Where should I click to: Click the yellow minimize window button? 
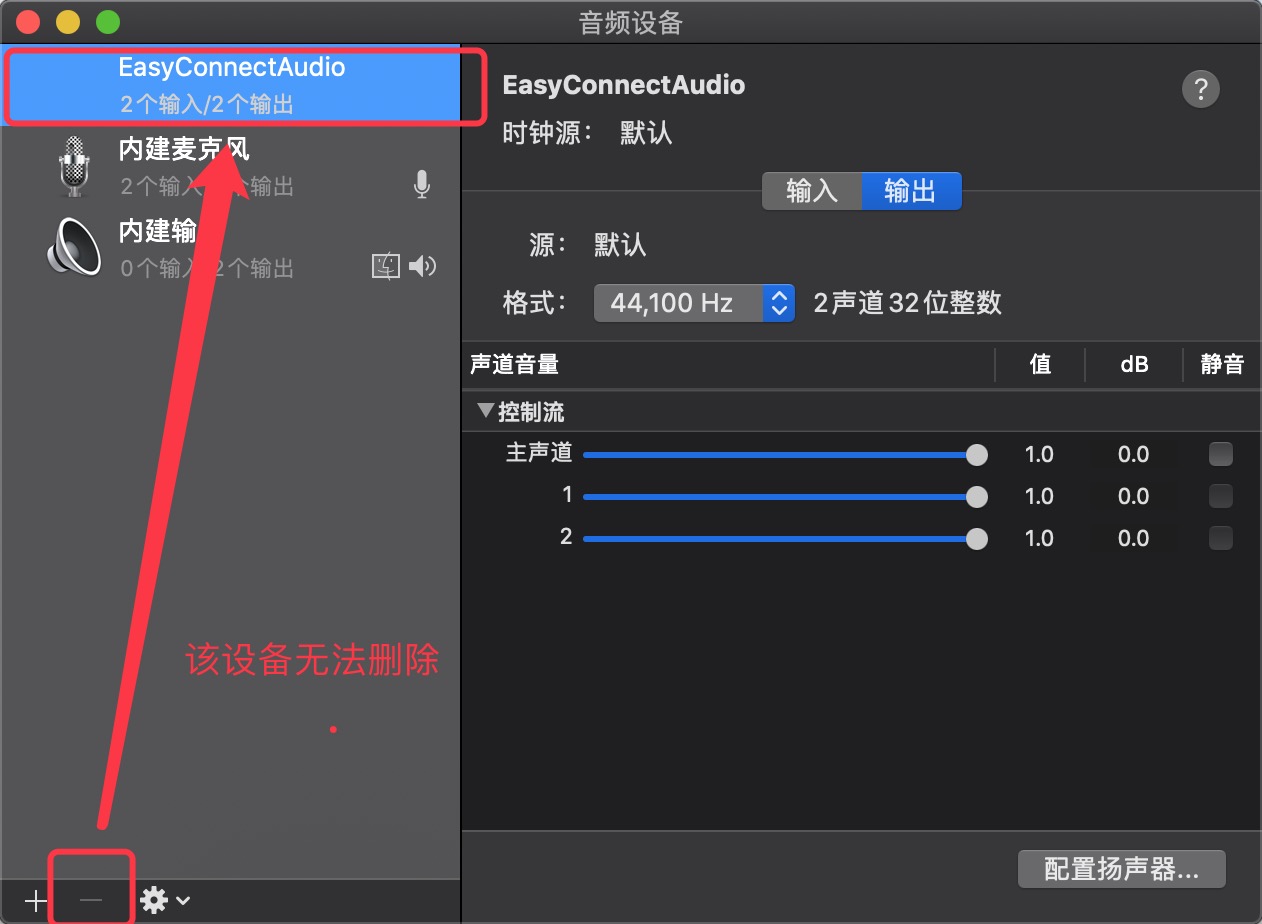[67, 21]
